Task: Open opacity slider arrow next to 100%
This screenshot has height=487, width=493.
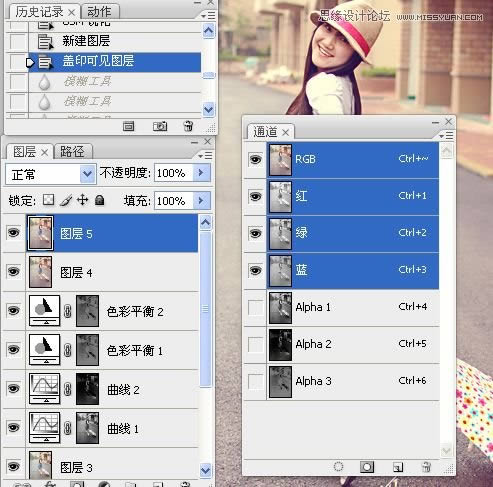Action: [x=201, y=173]
